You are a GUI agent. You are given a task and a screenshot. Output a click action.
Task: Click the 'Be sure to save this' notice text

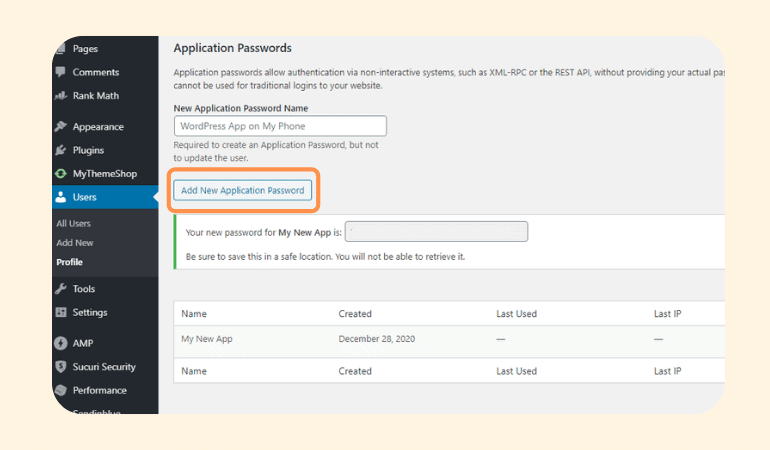[x=325, y=256]
